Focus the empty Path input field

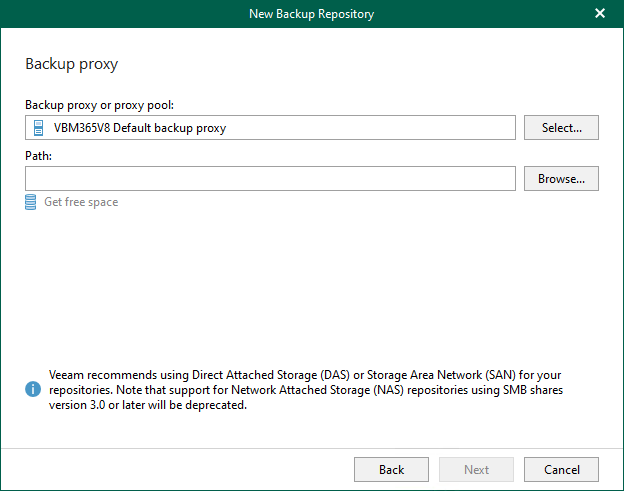pyautogui.click(x=270, y=179)
